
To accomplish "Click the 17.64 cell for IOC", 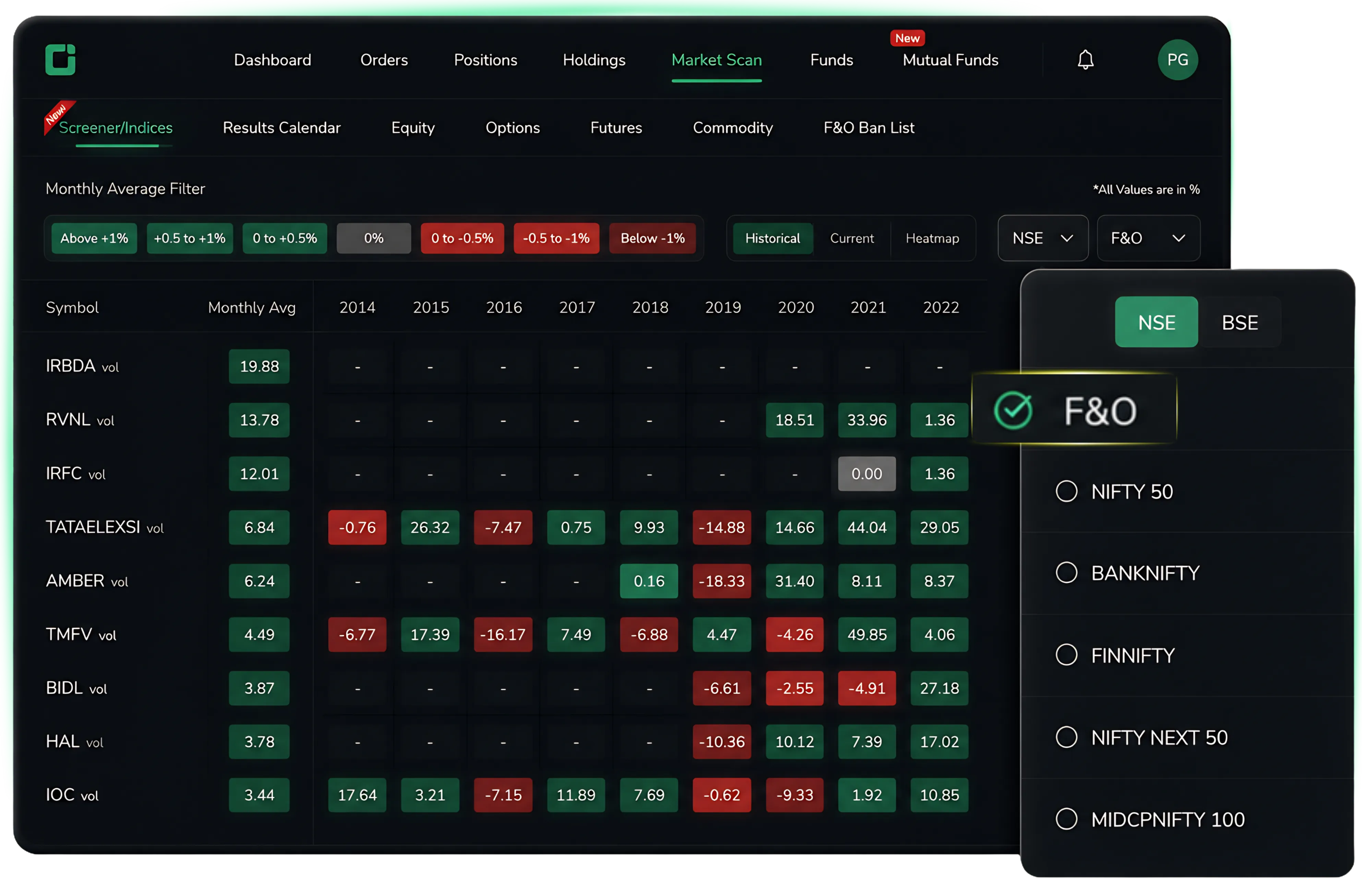I will click(x=357, y=795).
